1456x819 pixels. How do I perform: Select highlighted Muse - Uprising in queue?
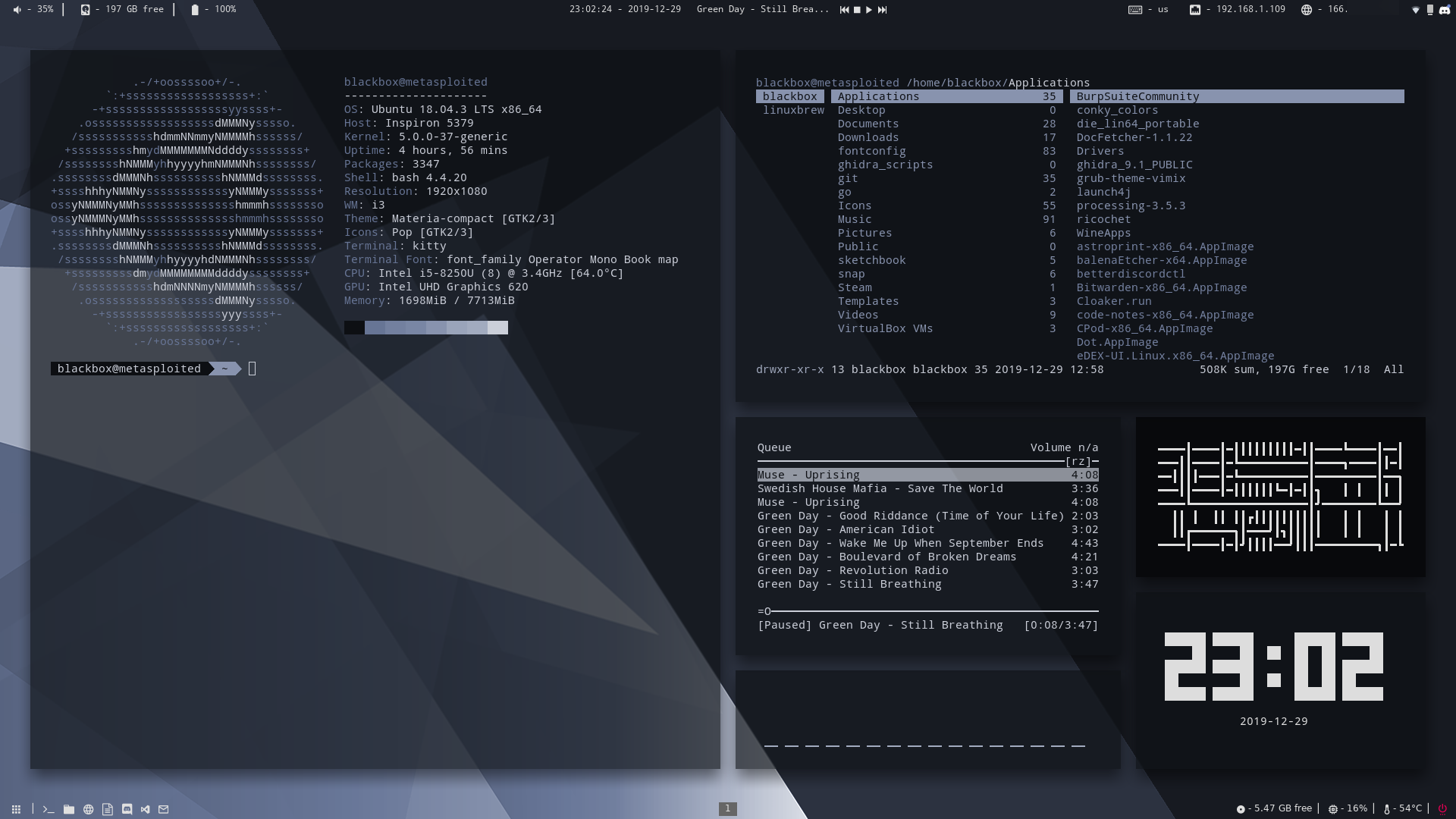(928, 475)
